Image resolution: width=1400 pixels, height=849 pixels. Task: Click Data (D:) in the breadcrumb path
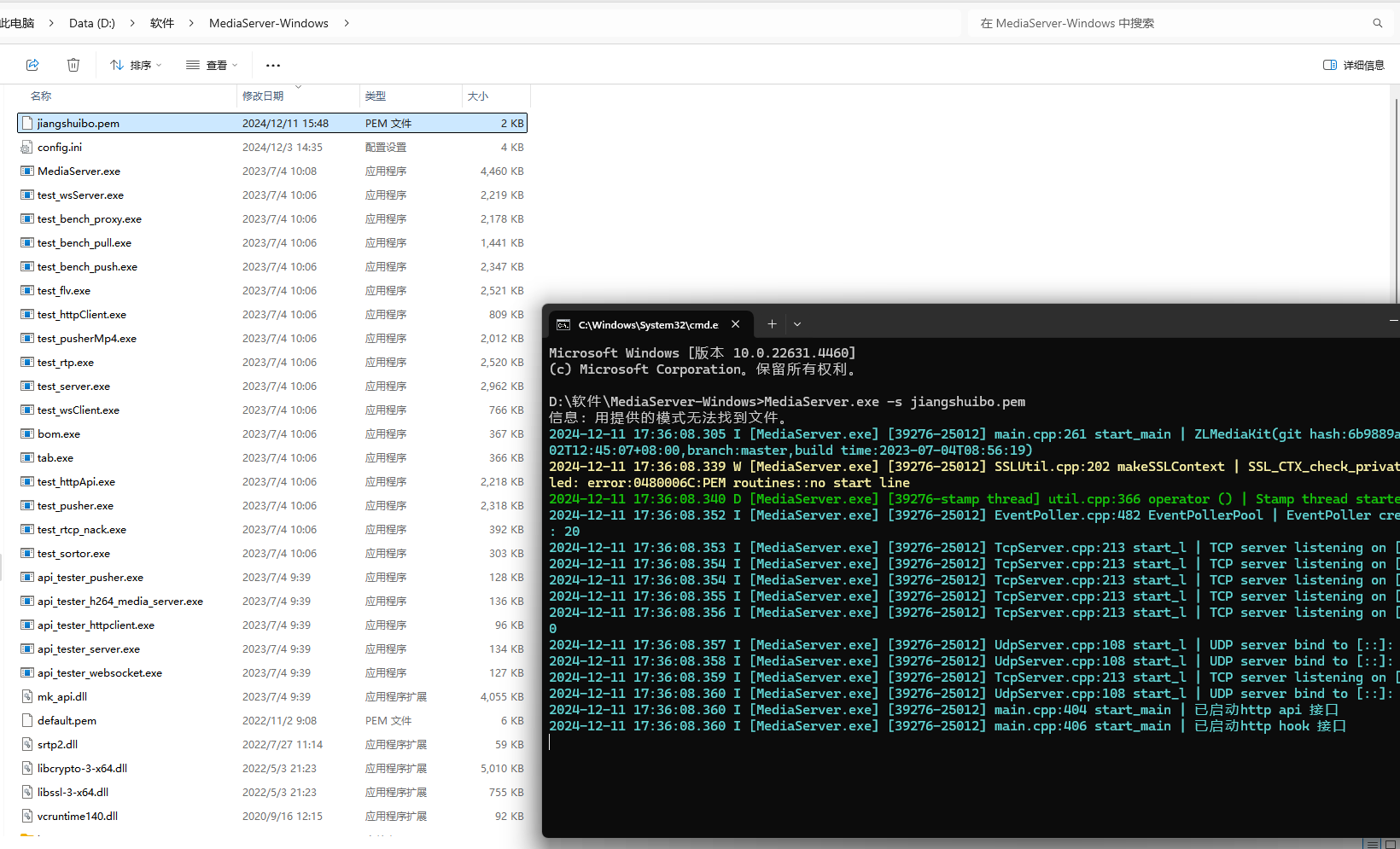(92, 23)
